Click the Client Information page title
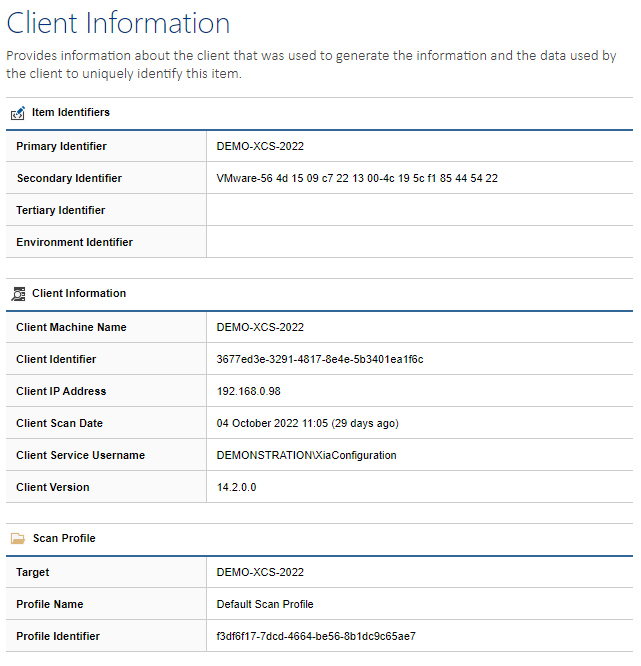Screen dimensions: 641x666 pyautogui.click(x=118, y=23)
